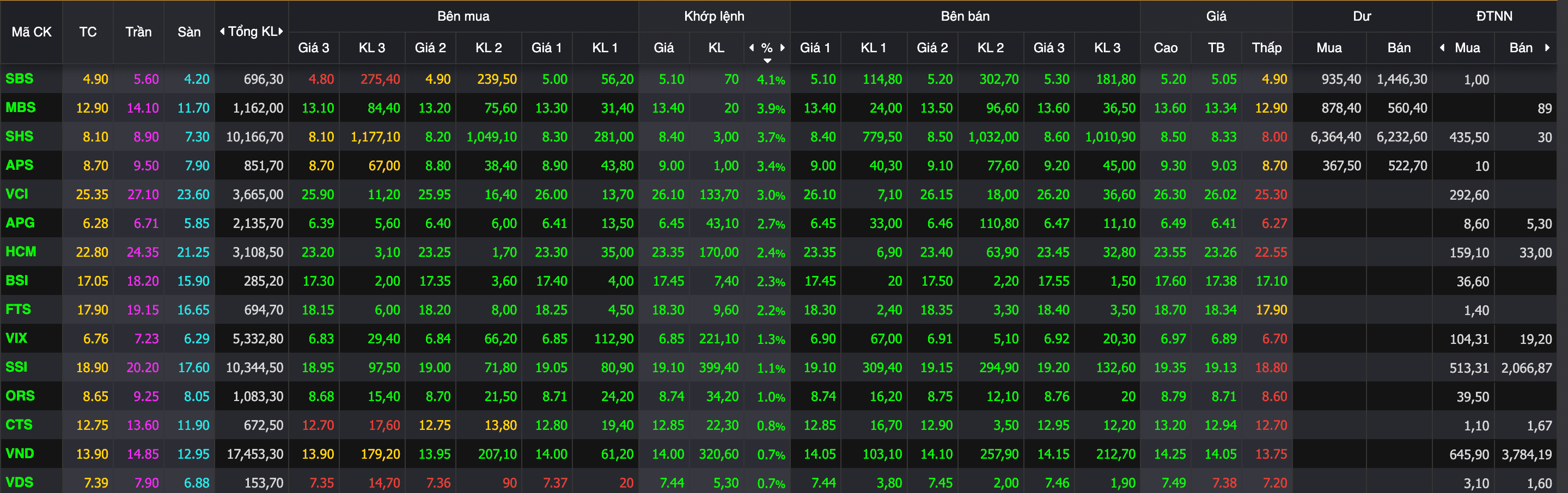The width and height of the screenshot is (1568, 493).
Task: Click SSI foreign buy 513,31
Action: 1469,368
